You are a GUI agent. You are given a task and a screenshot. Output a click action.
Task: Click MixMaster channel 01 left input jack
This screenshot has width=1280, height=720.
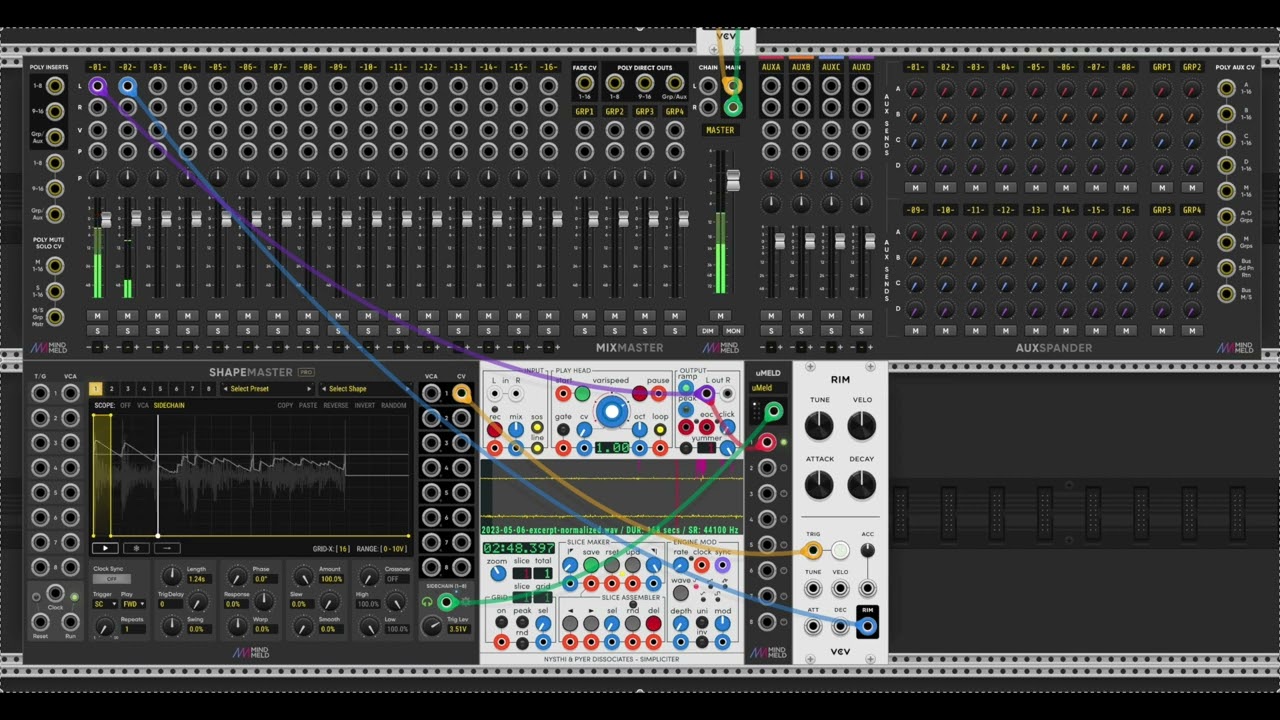pos(97,86)
